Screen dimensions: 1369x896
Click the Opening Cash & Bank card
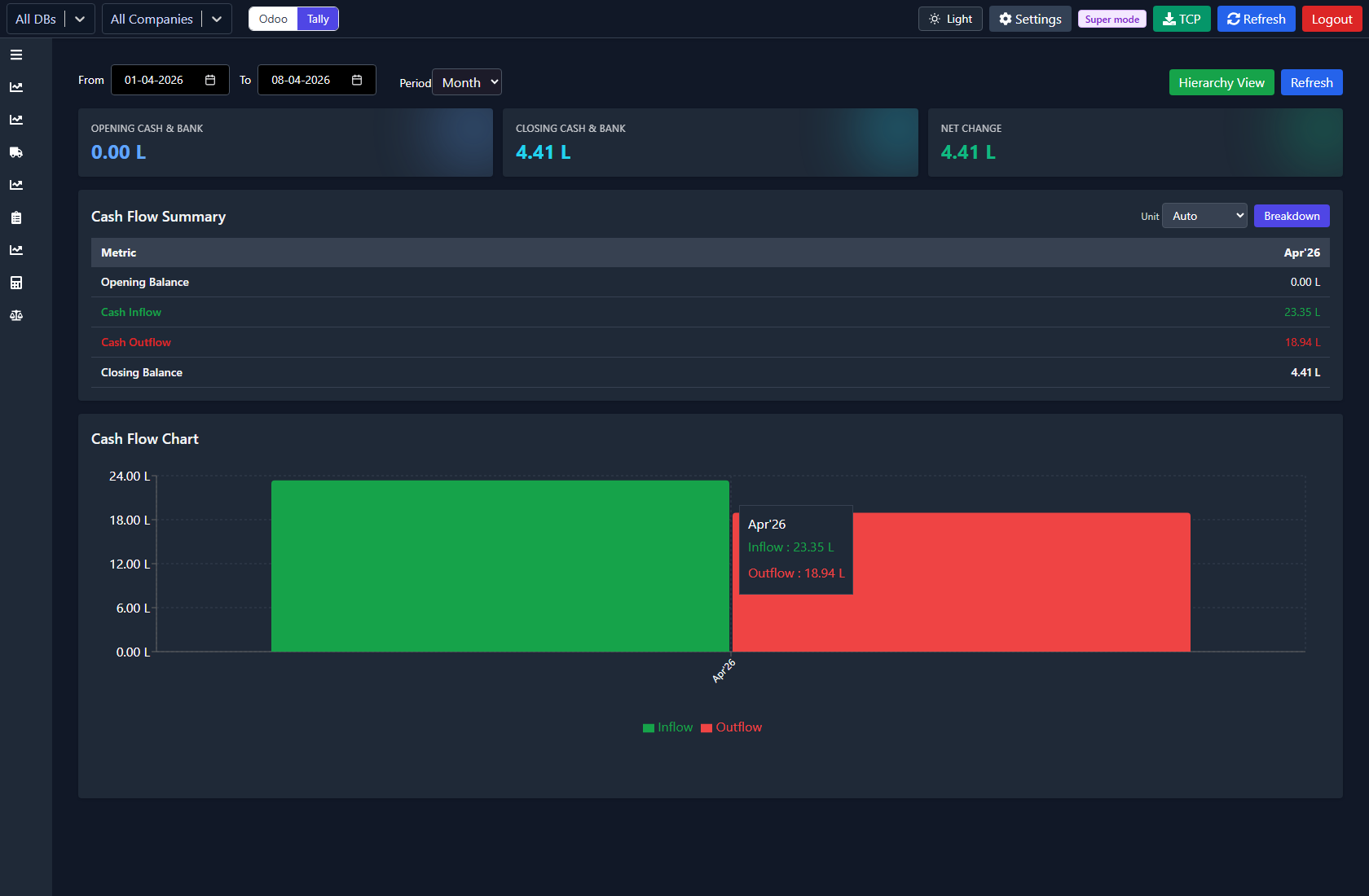point(285,143)
